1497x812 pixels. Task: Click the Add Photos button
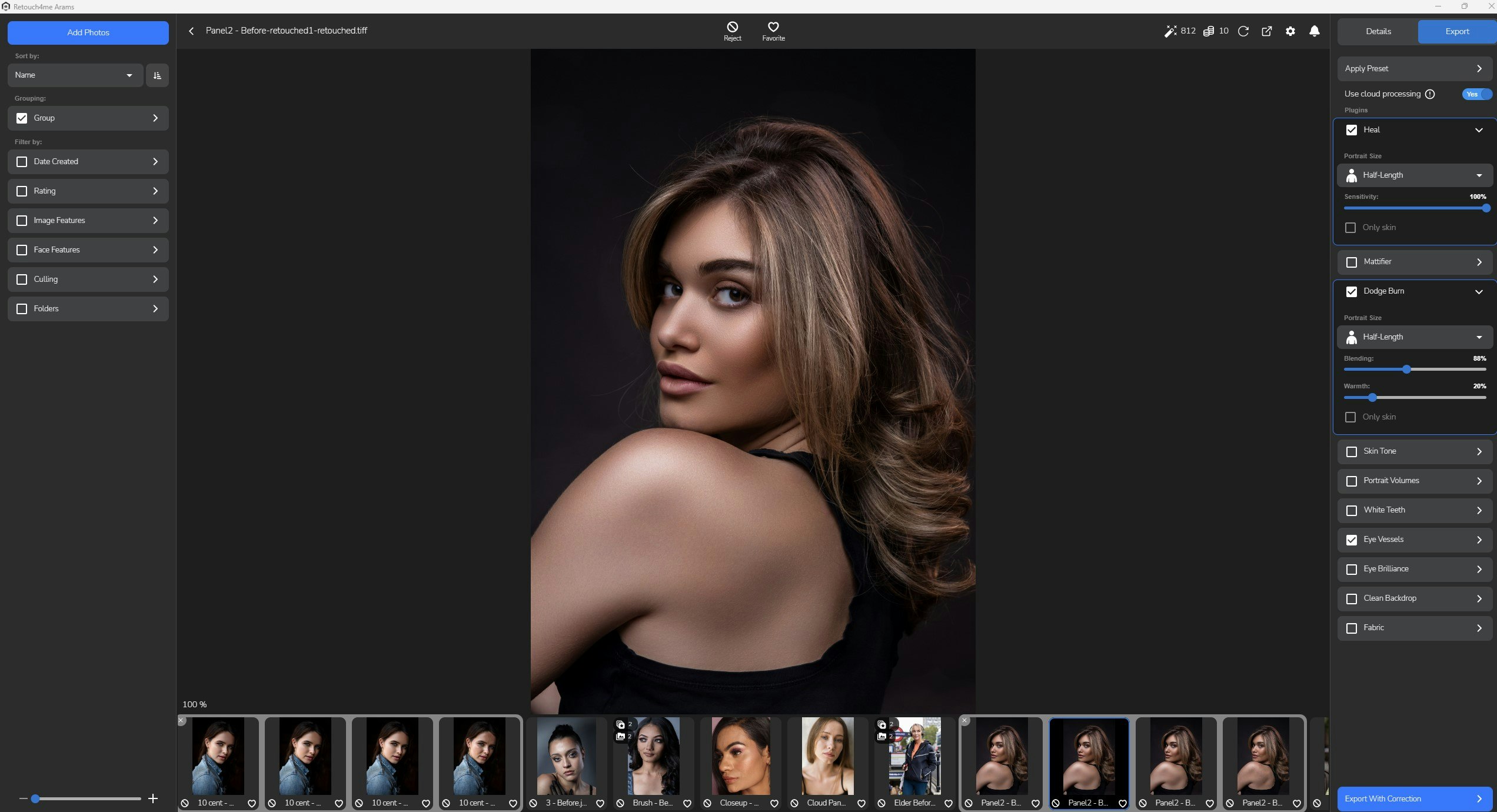[x=88, y=32]
